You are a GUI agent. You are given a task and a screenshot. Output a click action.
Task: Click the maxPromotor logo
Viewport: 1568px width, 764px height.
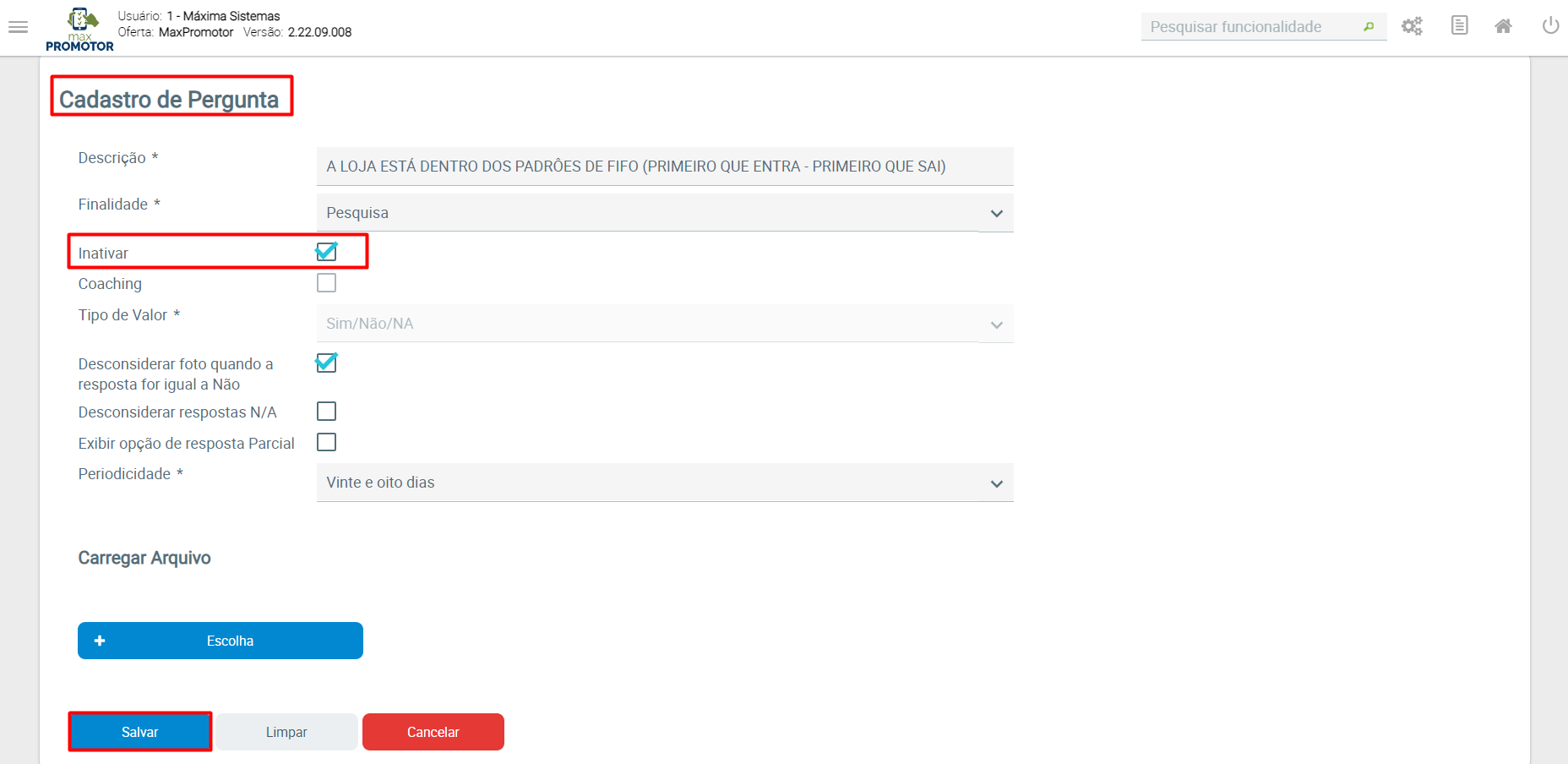80,30
